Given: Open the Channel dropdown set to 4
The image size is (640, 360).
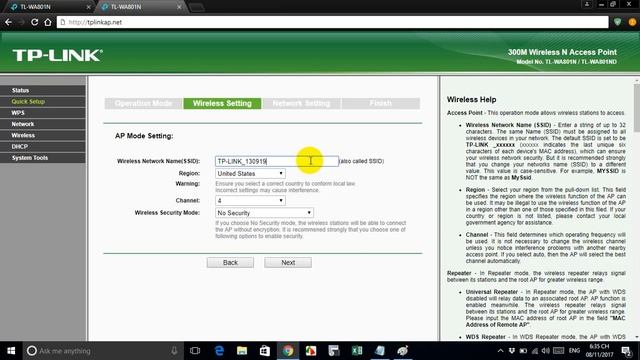Looking at the screenshot, I should (250, 200).
